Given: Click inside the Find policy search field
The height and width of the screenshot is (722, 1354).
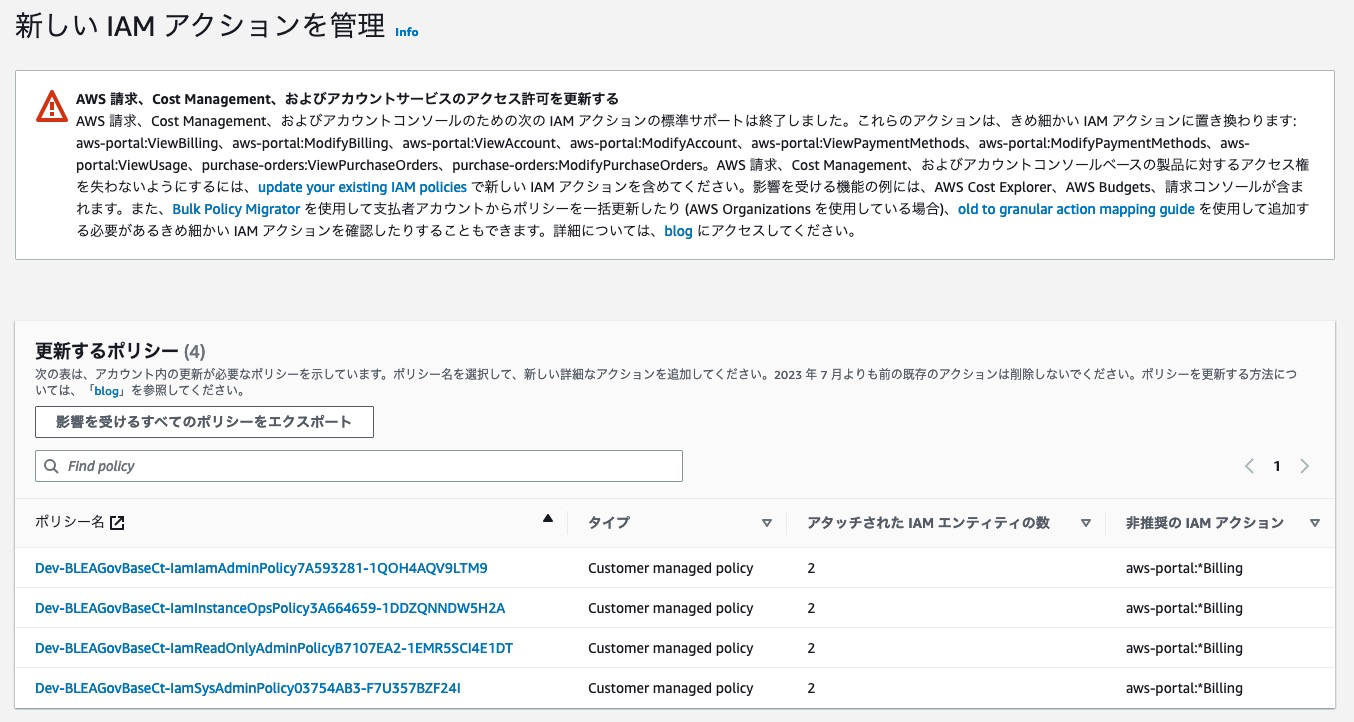Looking at the screenshot, I should (x=360, y=466).
